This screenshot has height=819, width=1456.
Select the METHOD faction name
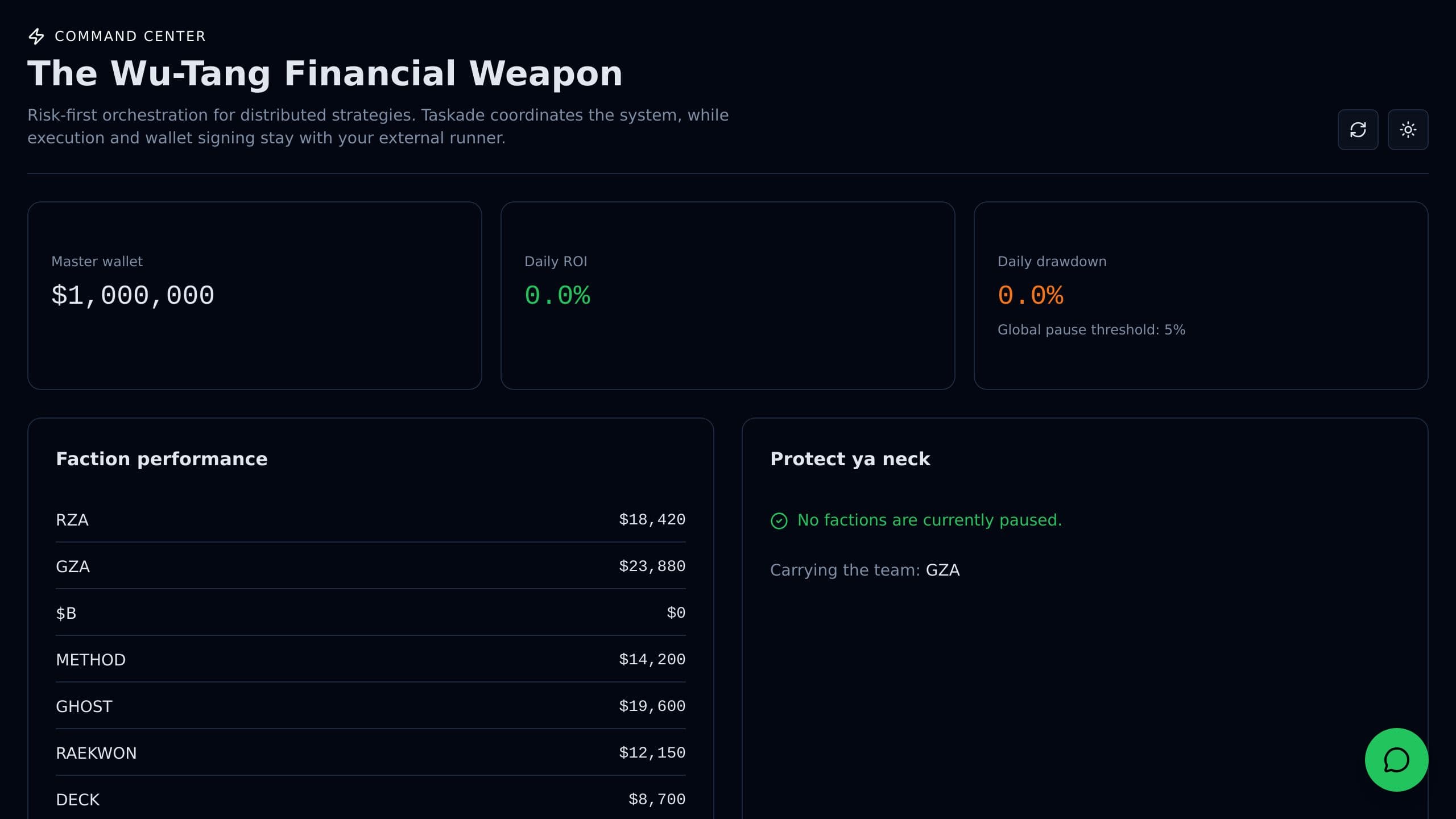[x=90, y=660]
